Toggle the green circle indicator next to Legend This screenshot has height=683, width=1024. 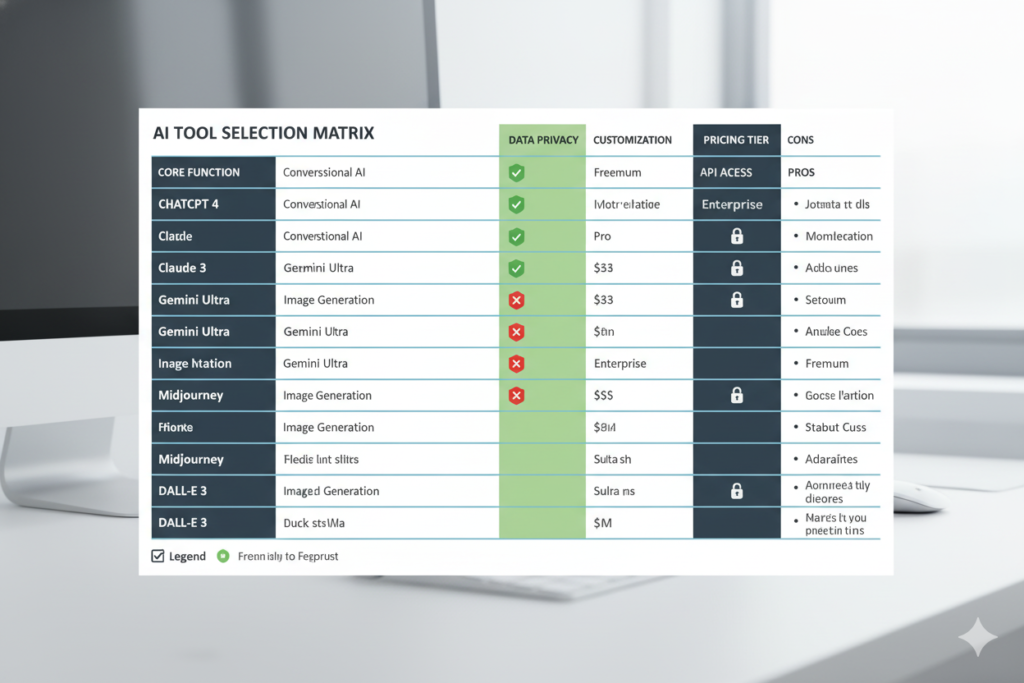(222, 556)
